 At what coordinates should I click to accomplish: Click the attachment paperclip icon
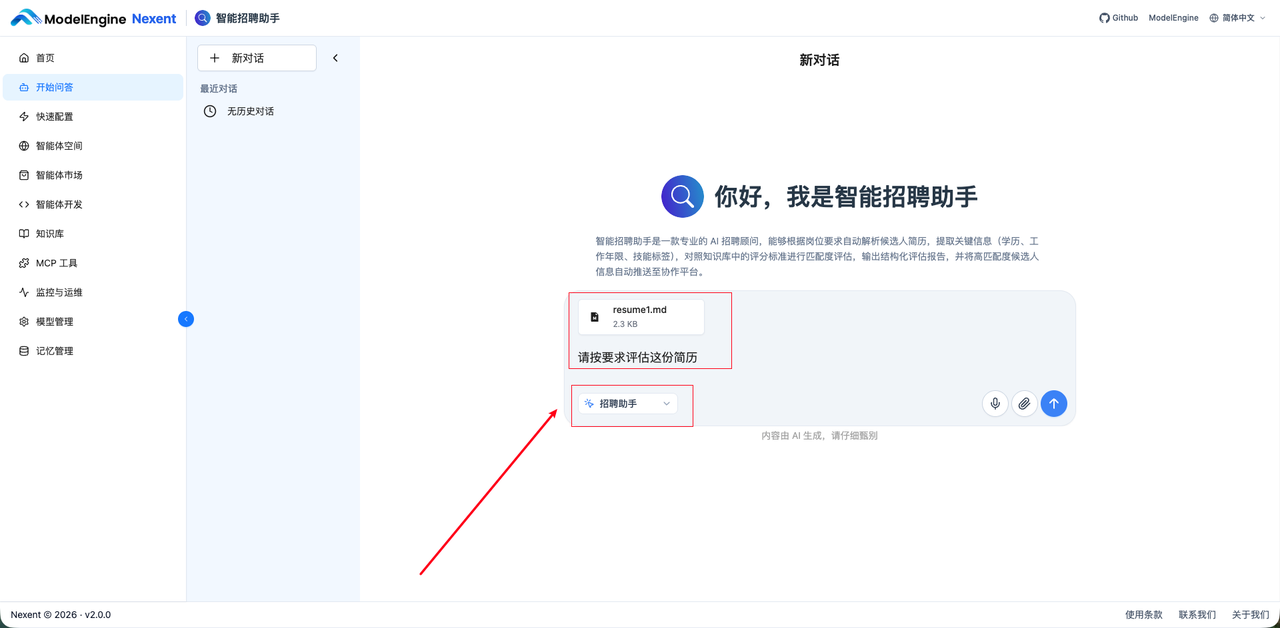pyautogui.click(x=1024, y=403)
